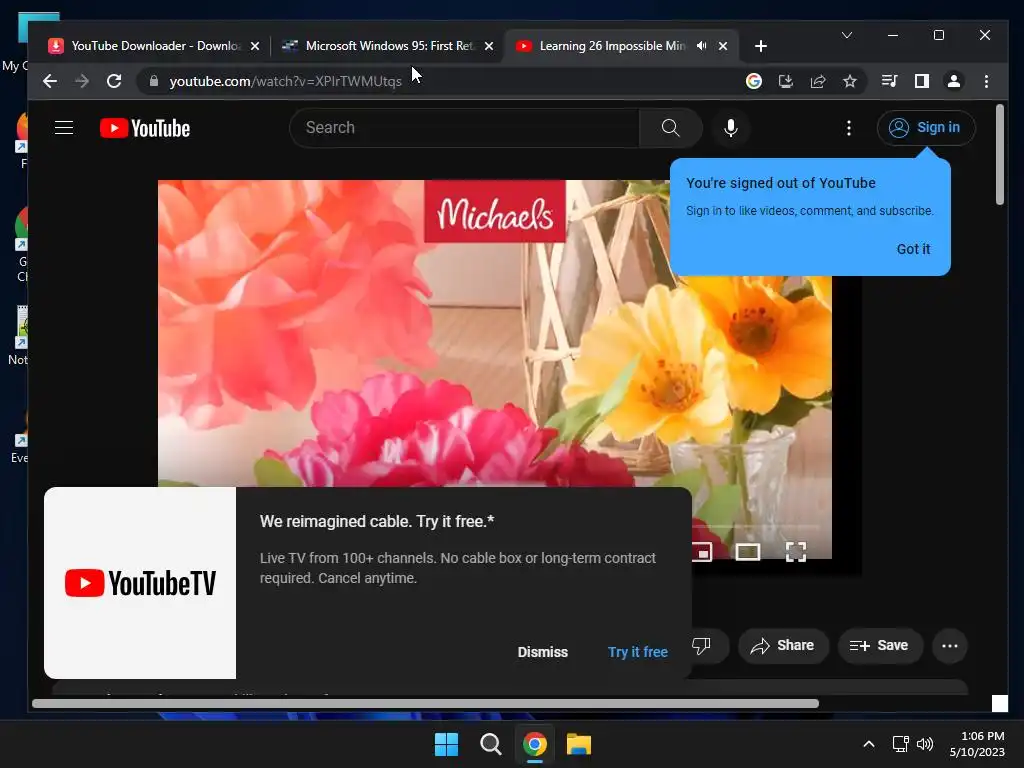Click the magnifier search button on YouTube

671,127
